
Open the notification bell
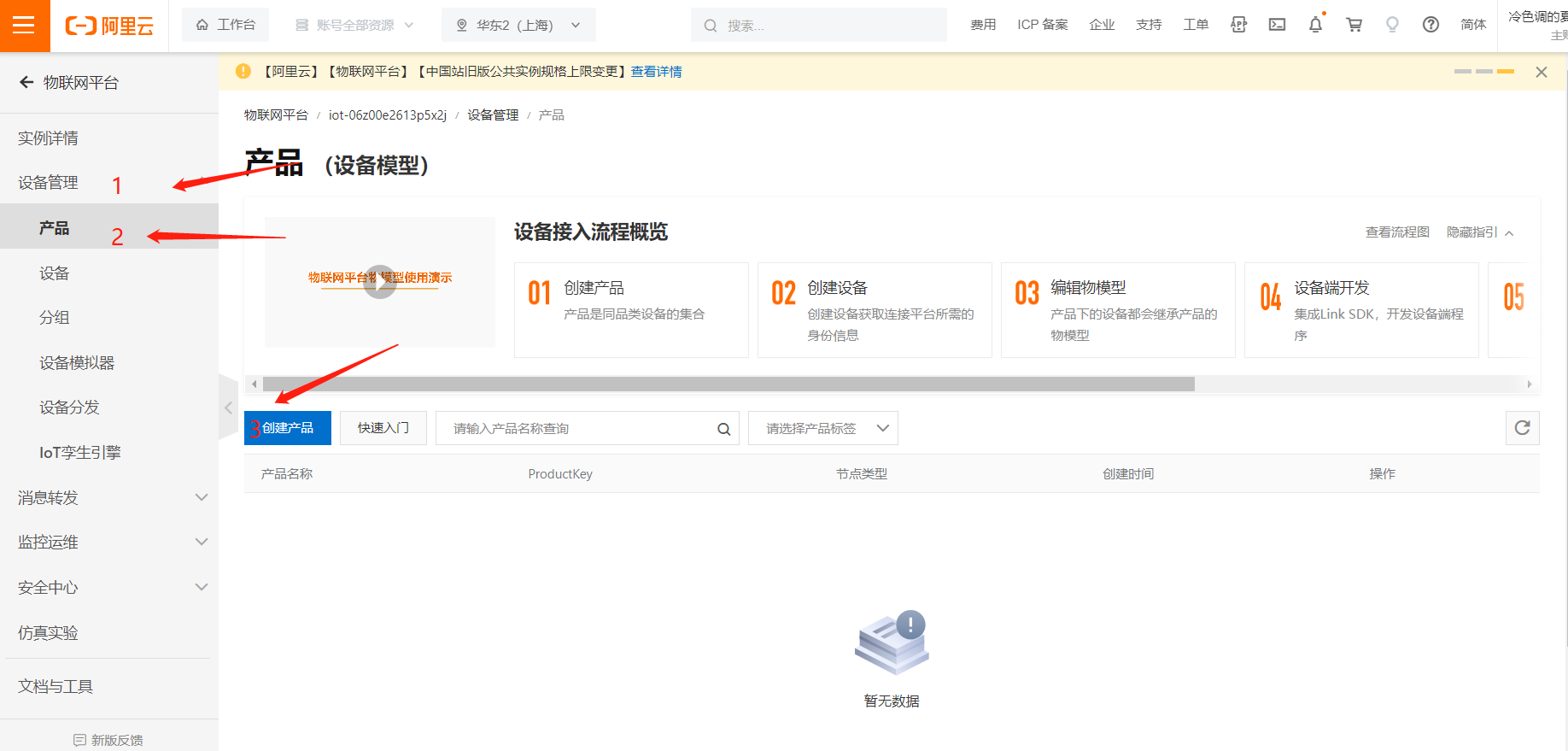(1315, 25)
